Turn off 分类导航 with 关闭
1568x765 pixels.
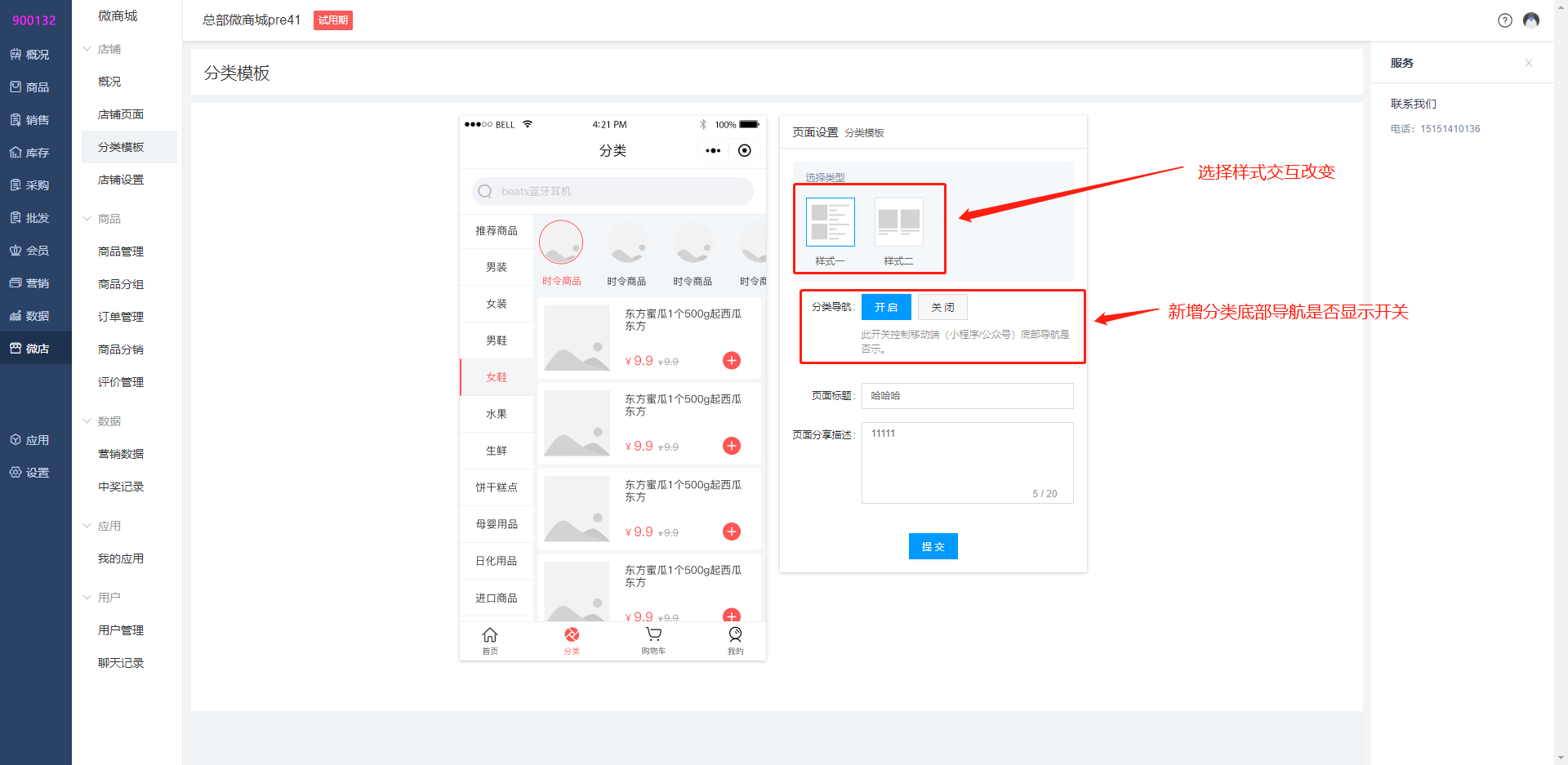click(942, 307)
